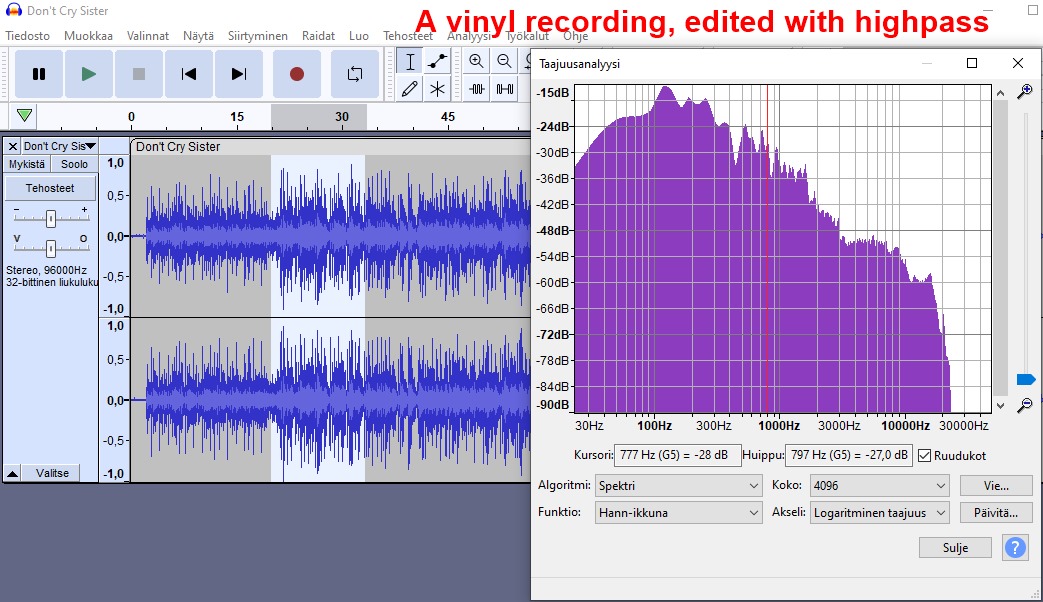Open the Näytä menu
This screenshot has height=602, width=1043.
coord(198,36)
